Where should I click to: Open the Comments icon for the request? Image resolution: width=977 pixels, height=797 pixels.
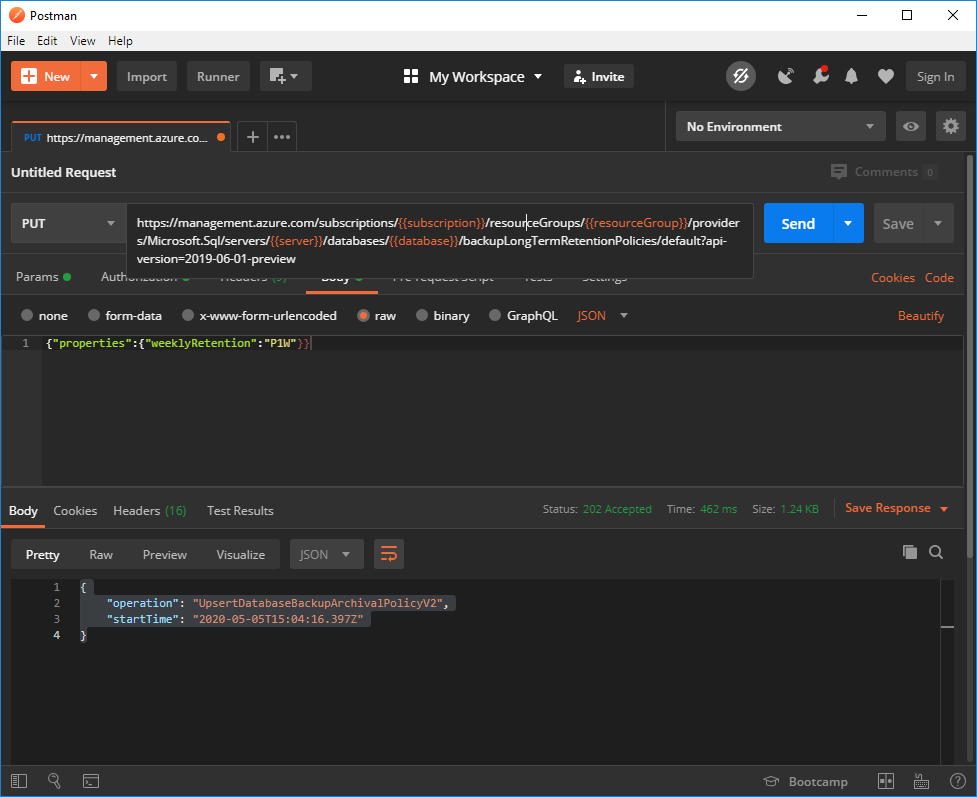tap(839, 171)
